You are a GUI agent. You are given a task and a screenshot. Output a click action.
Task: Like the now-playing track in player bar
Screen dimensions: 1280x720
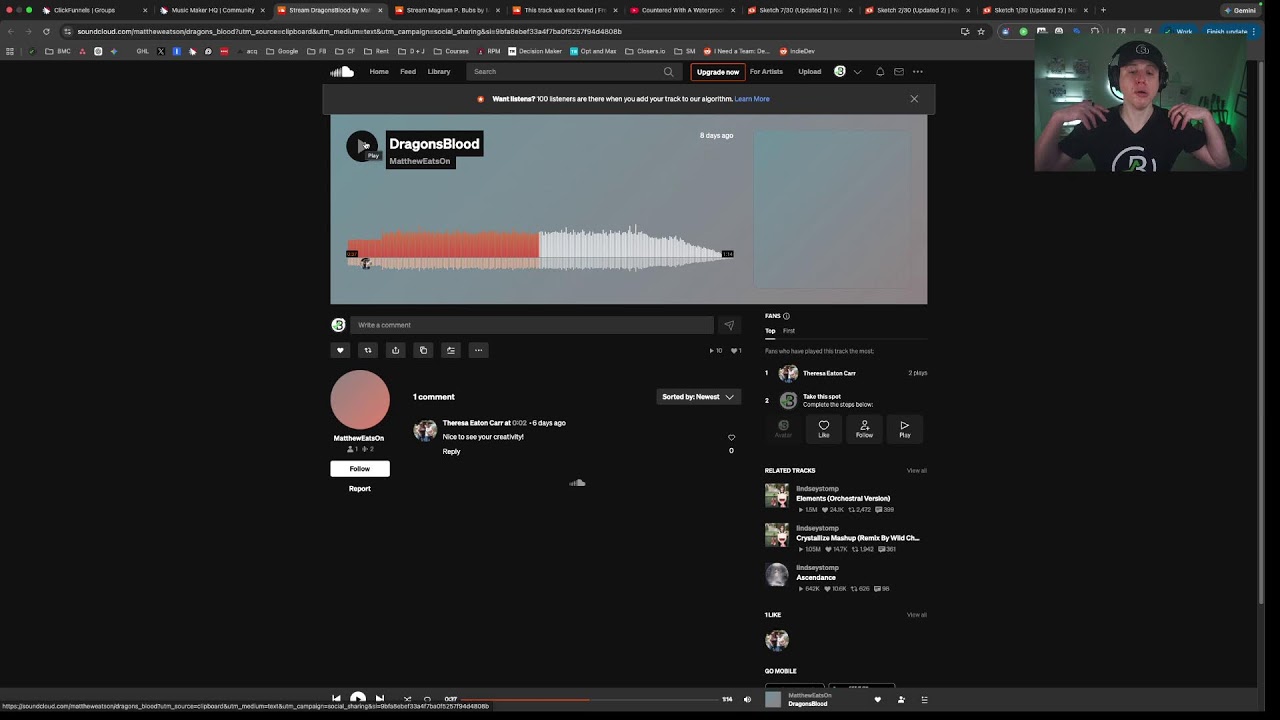pos(878,700)
